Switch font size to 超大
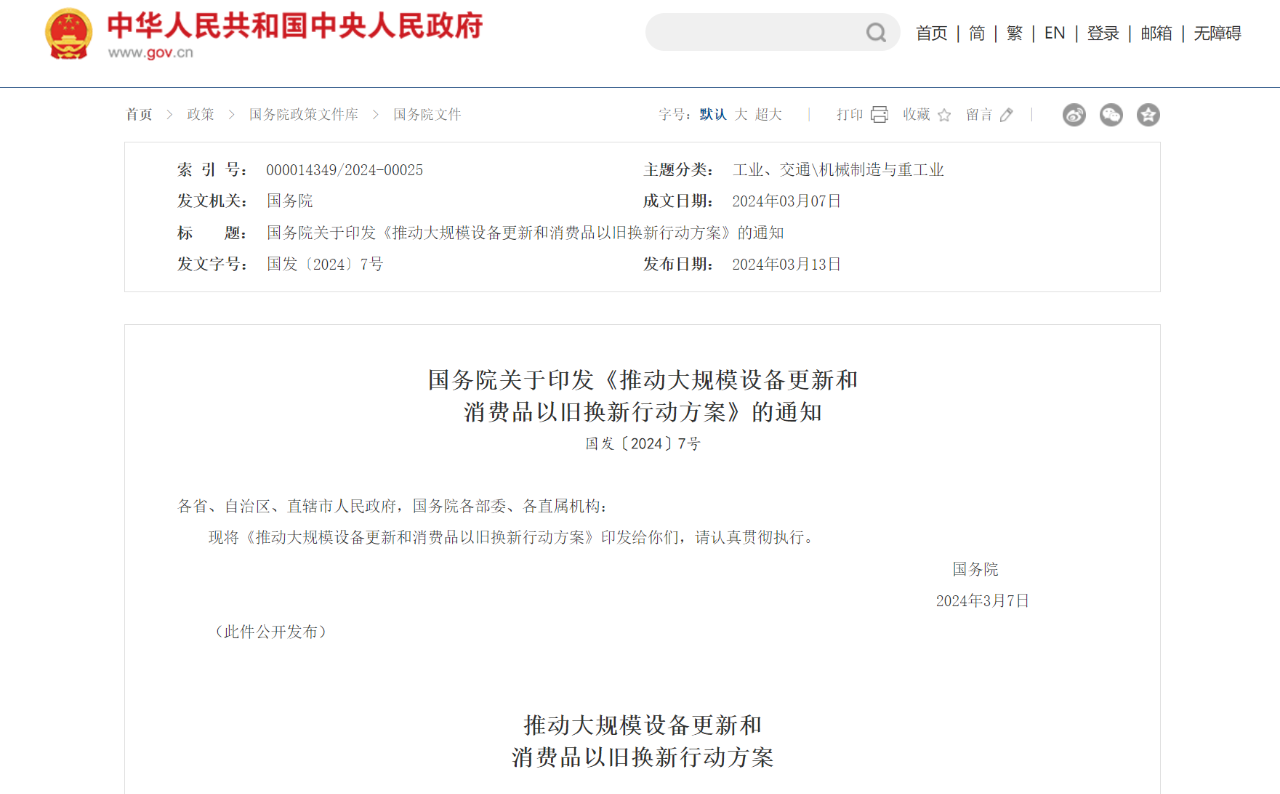Image resolution: width=1280 pixels, height=794 pixels. click(x=768, y=115)
